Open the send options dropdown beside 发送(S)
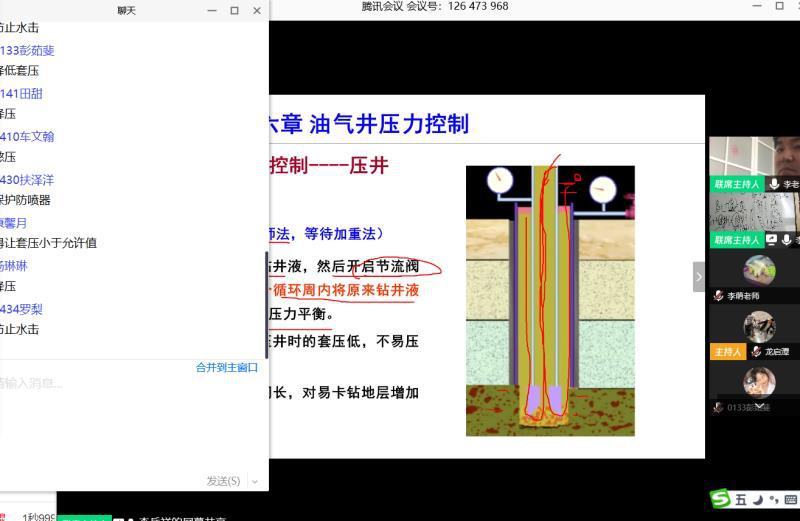 coord(255,481)
